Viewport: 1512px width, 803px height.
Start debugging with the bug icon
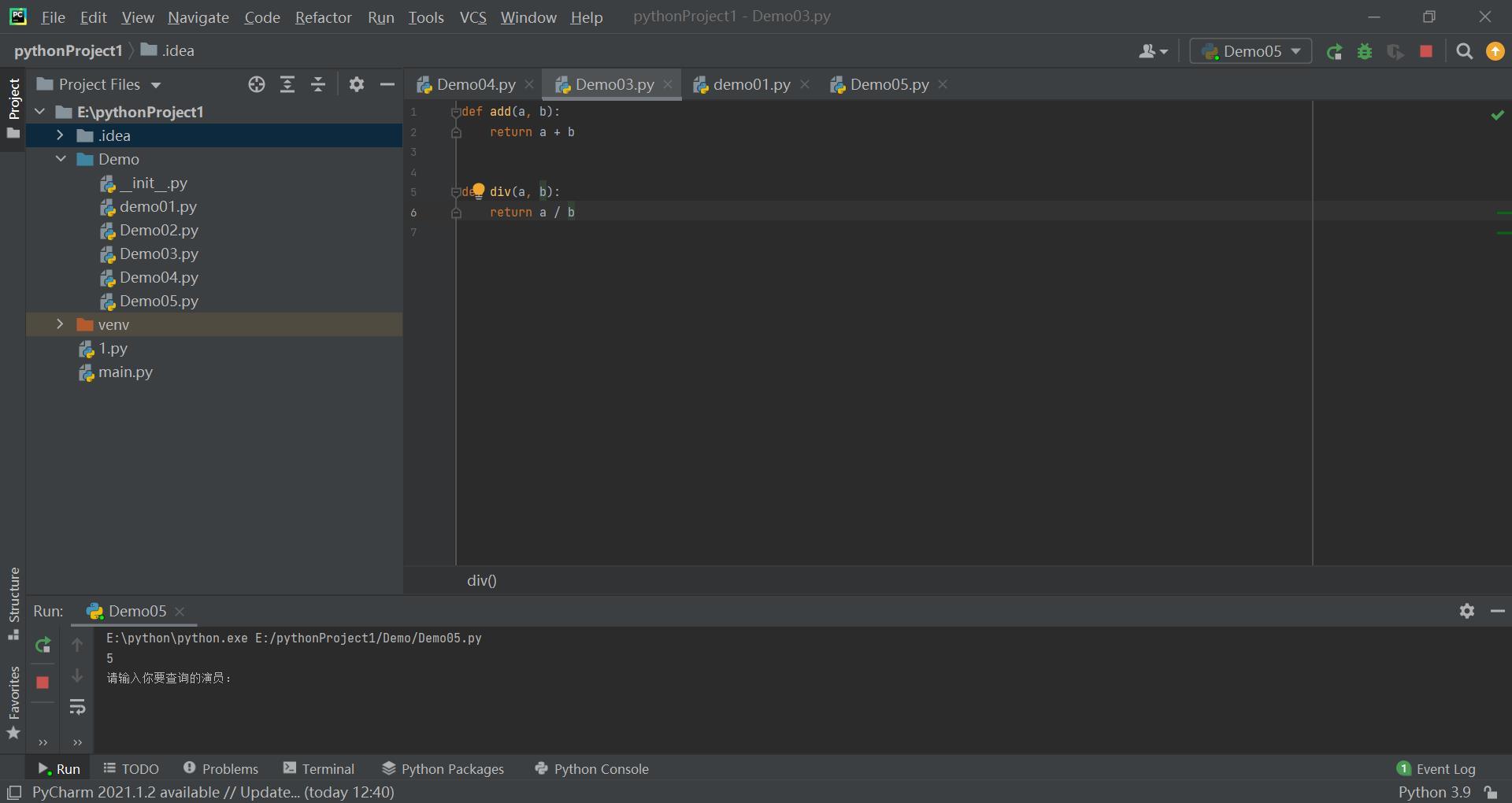1365,52
